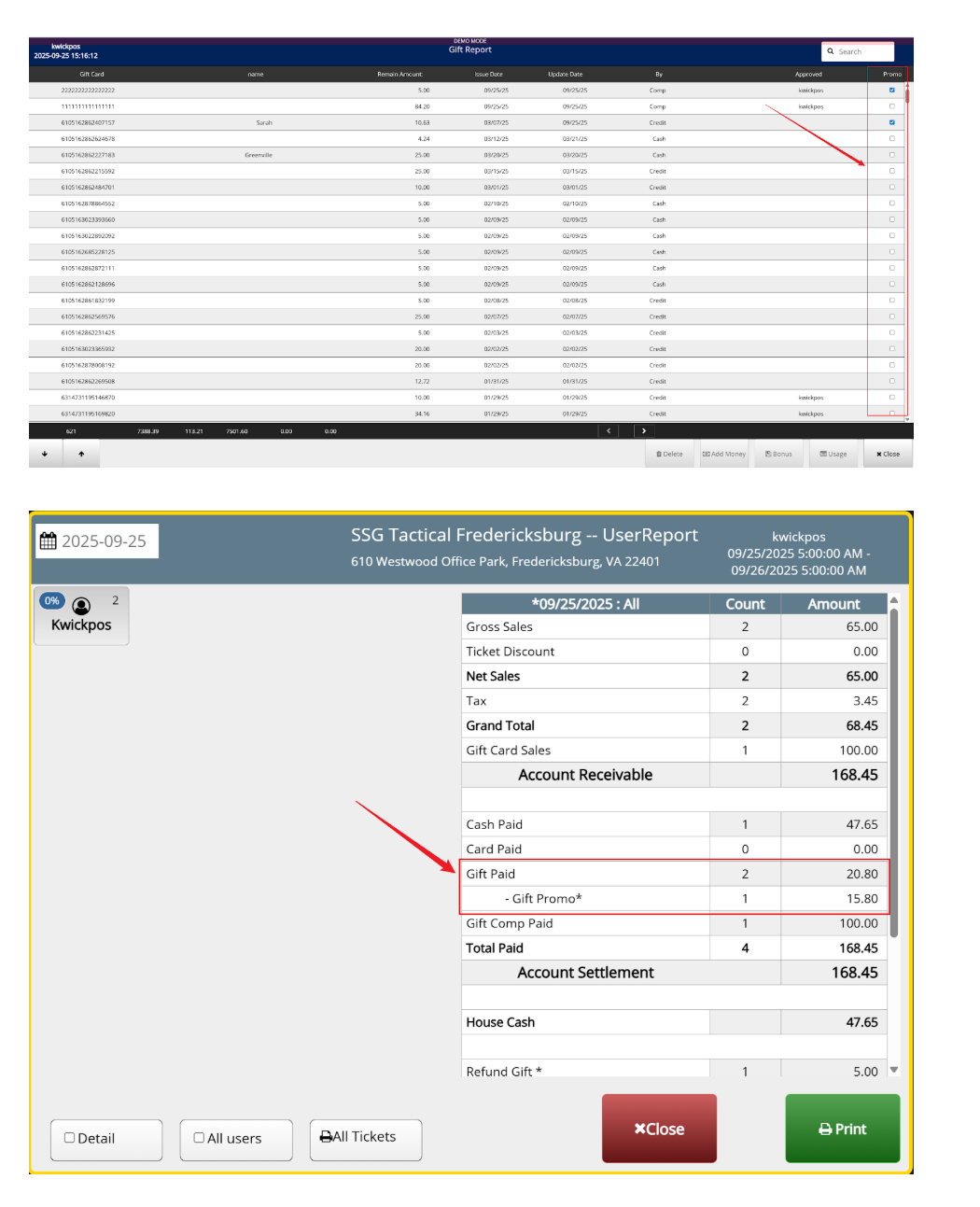Screen dimensions: 980x1207
Task: Click the down arrow button in Gift Report
Action: point(45,454)
